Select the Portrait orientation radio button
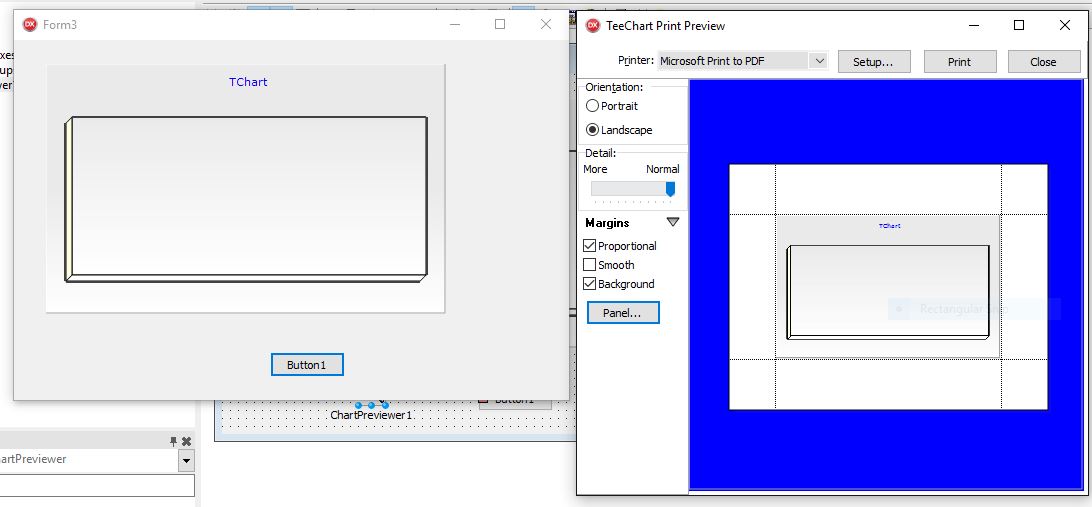 pos(592,106)
